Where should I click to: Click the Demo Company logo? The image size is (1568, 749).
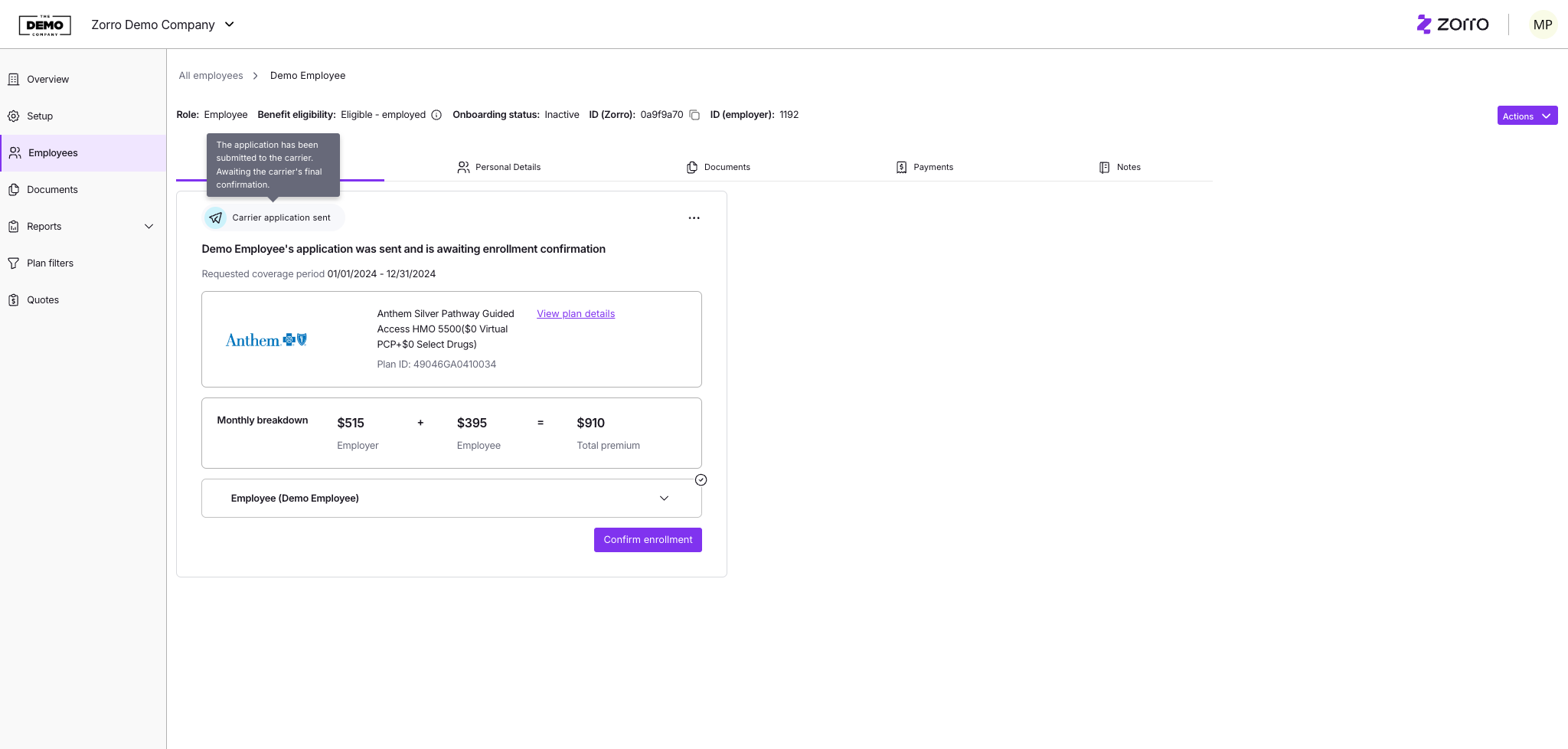pos(45,25)
